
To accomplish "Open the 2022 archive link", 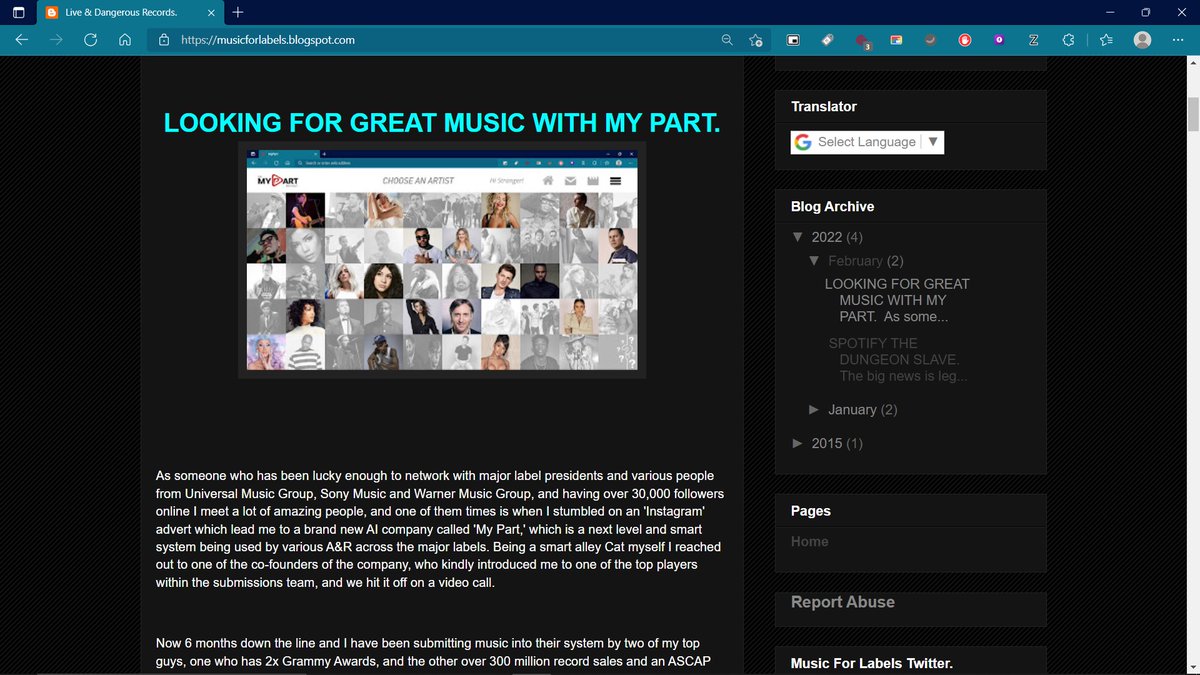I will [826, 237].
